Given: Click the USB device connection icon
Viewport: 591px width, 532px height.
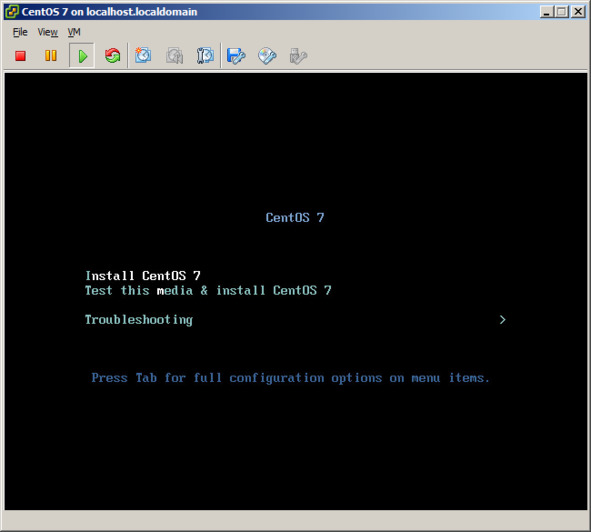Looking at the screenshot, I should point(298,56).
